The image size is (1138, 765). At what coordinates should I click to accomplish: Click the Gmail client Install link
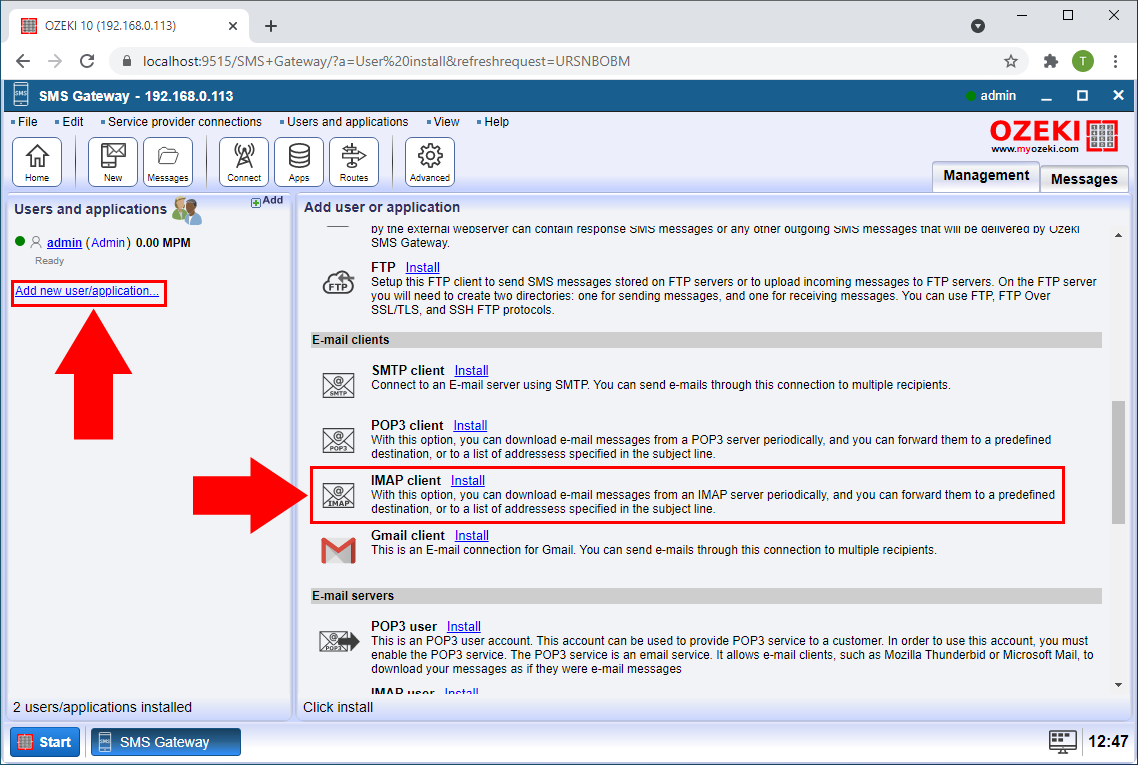(x=472, y=536)
